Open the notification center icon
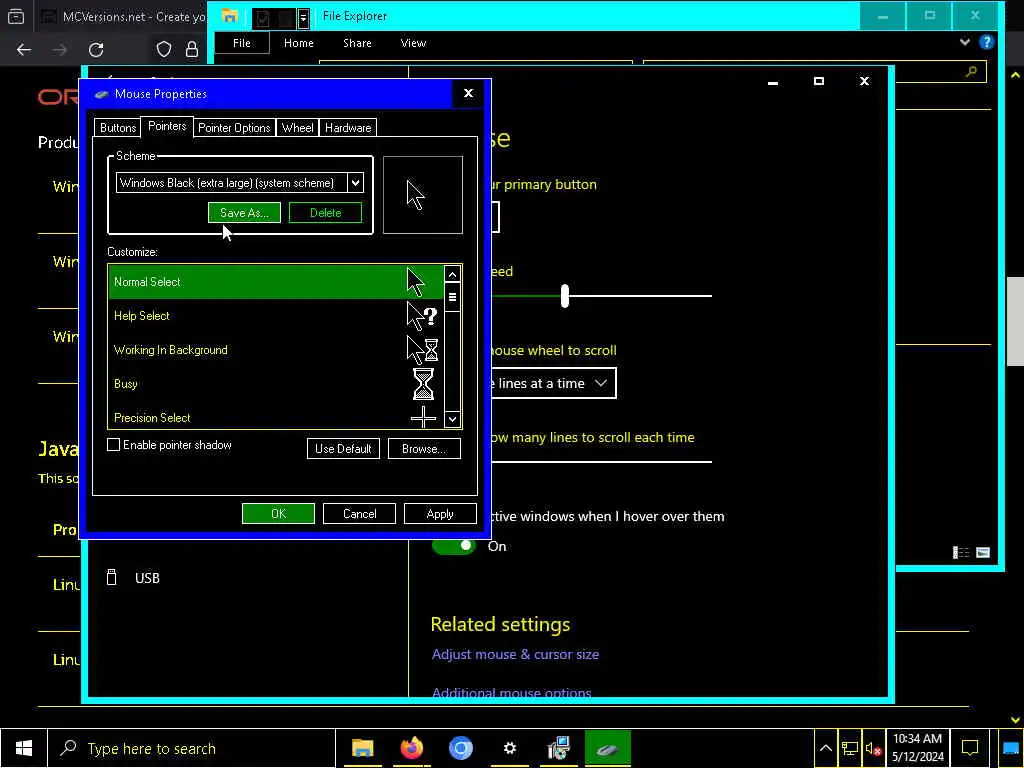 pyautogui.click(x=970, y=748)
